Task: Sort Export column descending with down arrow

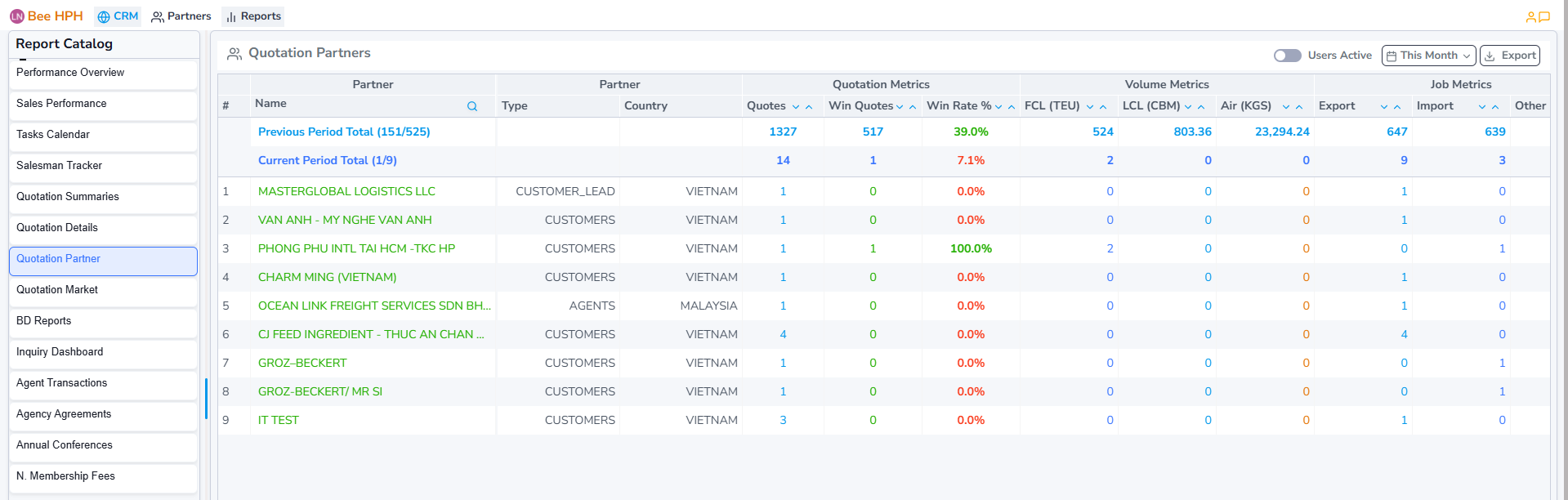Action: pos(1384,107)
